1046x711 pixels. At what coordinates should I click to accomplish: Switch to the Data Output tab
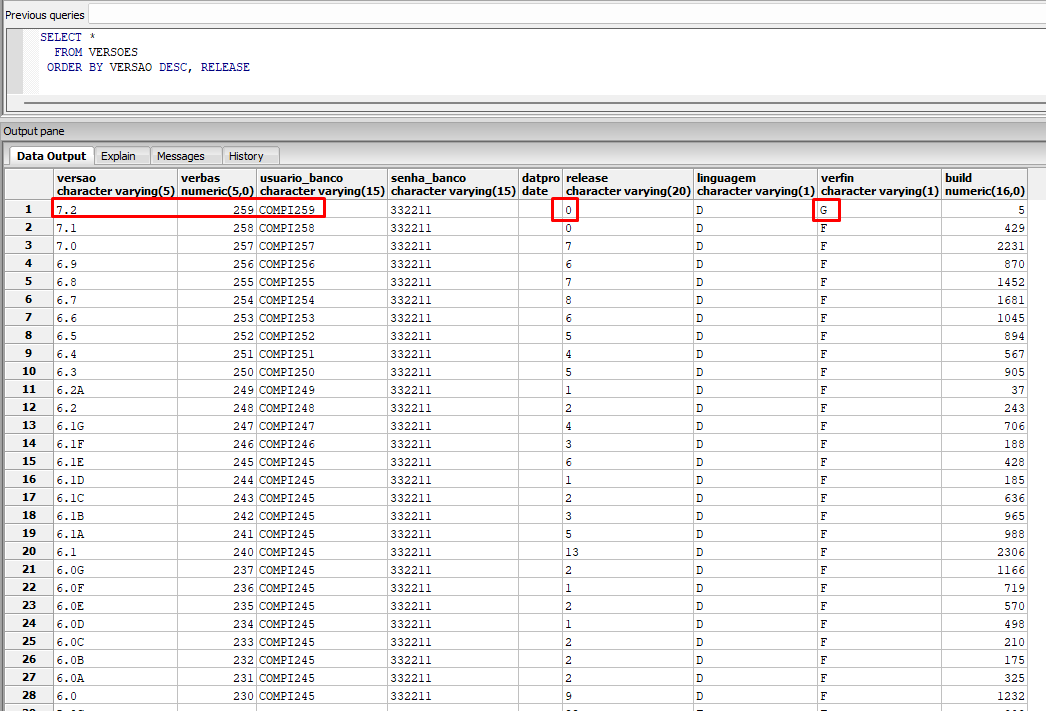(x=51, y=156)
